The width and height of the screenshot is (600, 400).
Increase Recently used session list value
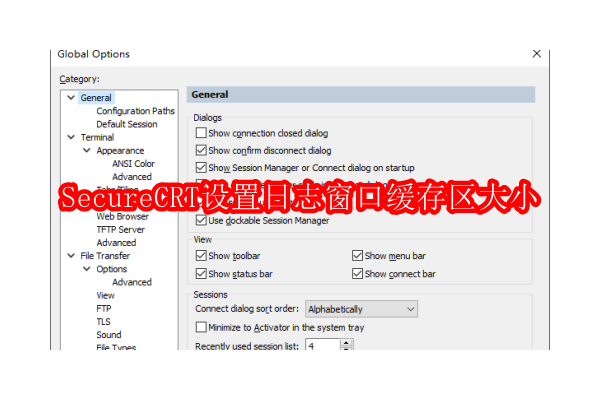(346, 343)
